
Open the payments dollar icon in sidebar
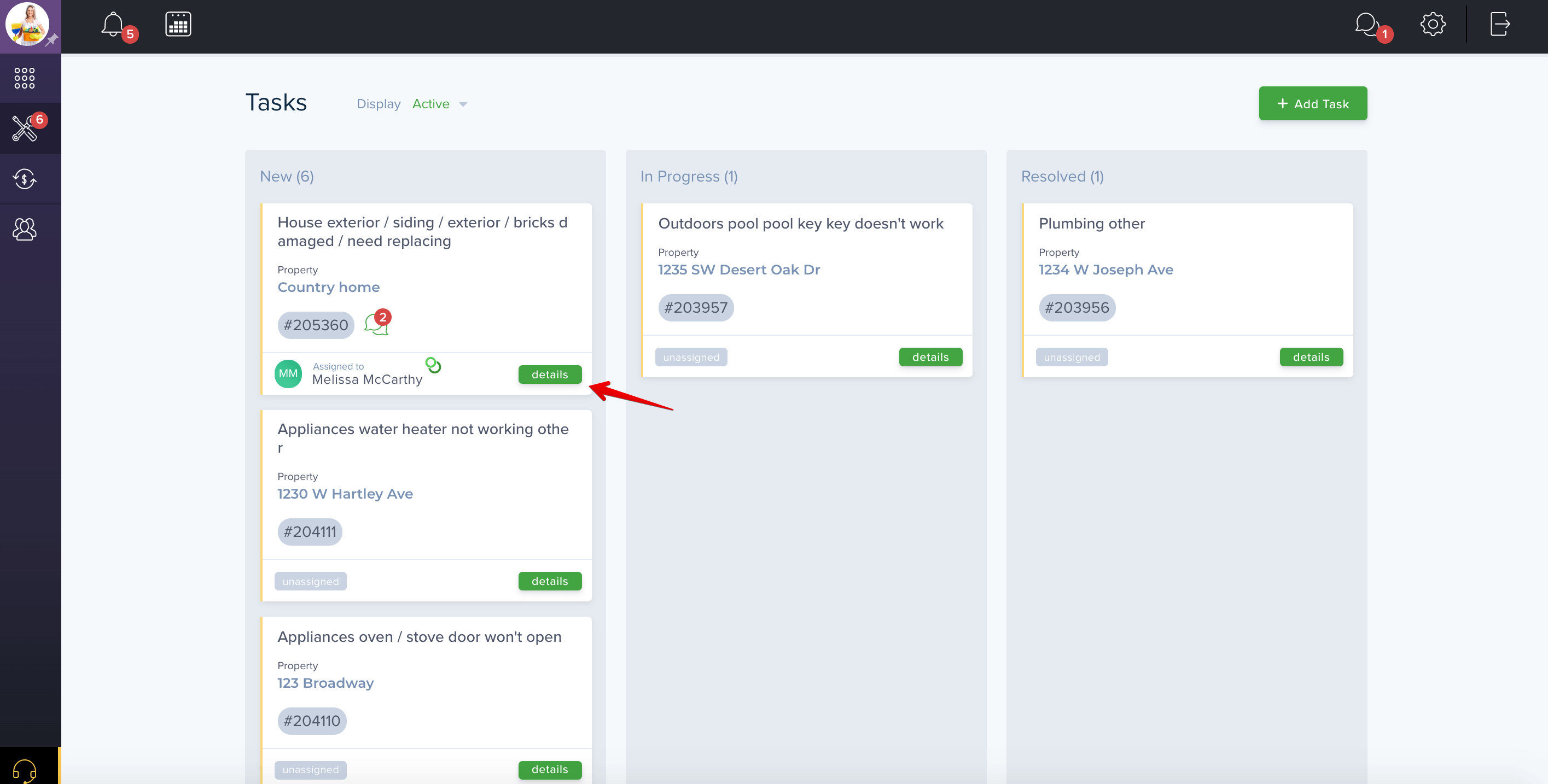(25, 179)
